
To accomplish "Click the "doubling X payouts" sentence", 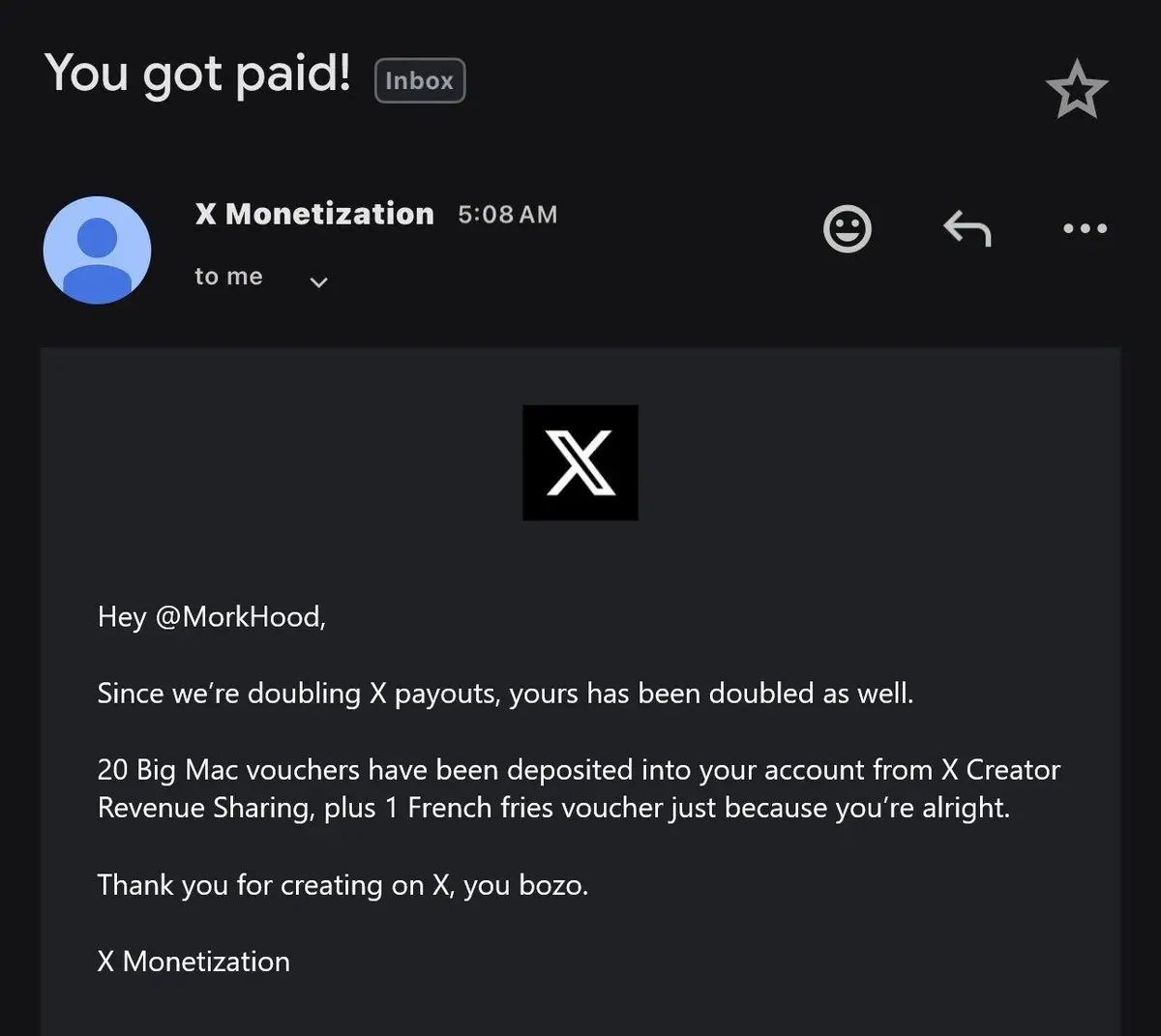I will tap(505, 693).
